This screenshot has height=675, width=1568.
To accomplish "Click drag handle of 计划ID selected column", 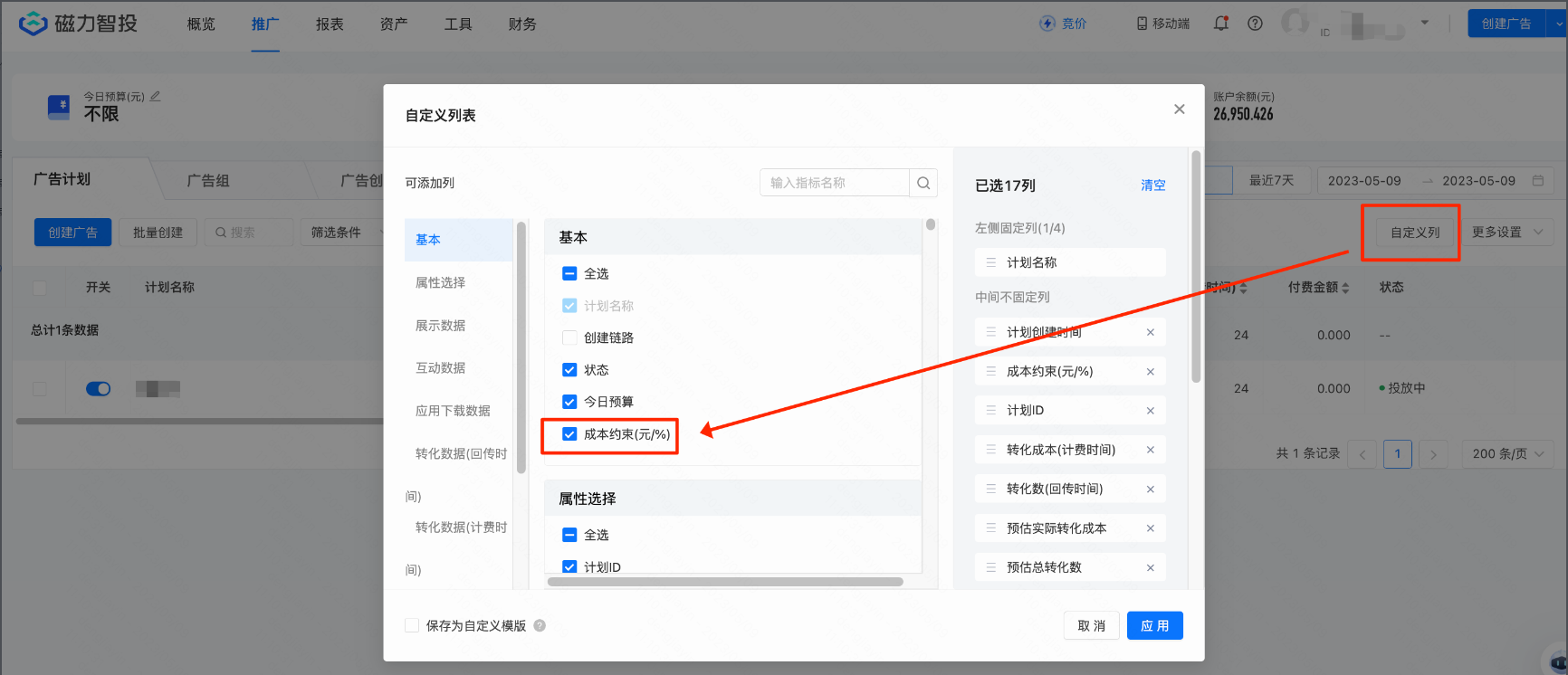I will 991,410.
